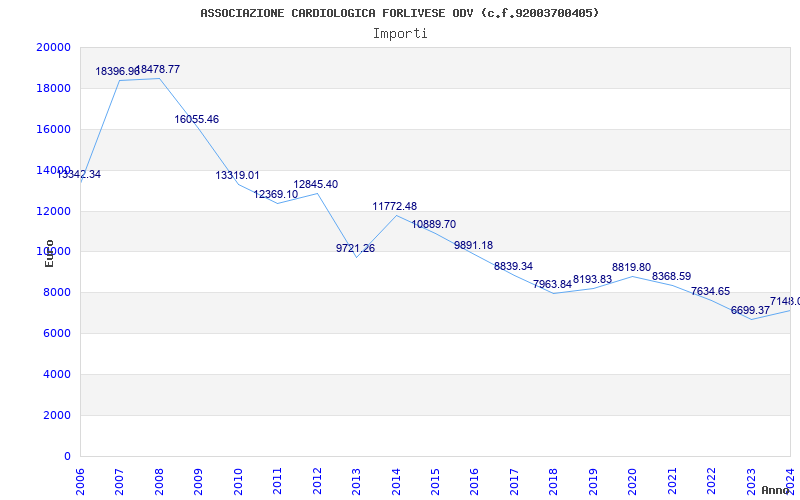Select the 12845.40 data label
This screenshot has width=800, height=500.
315,185
